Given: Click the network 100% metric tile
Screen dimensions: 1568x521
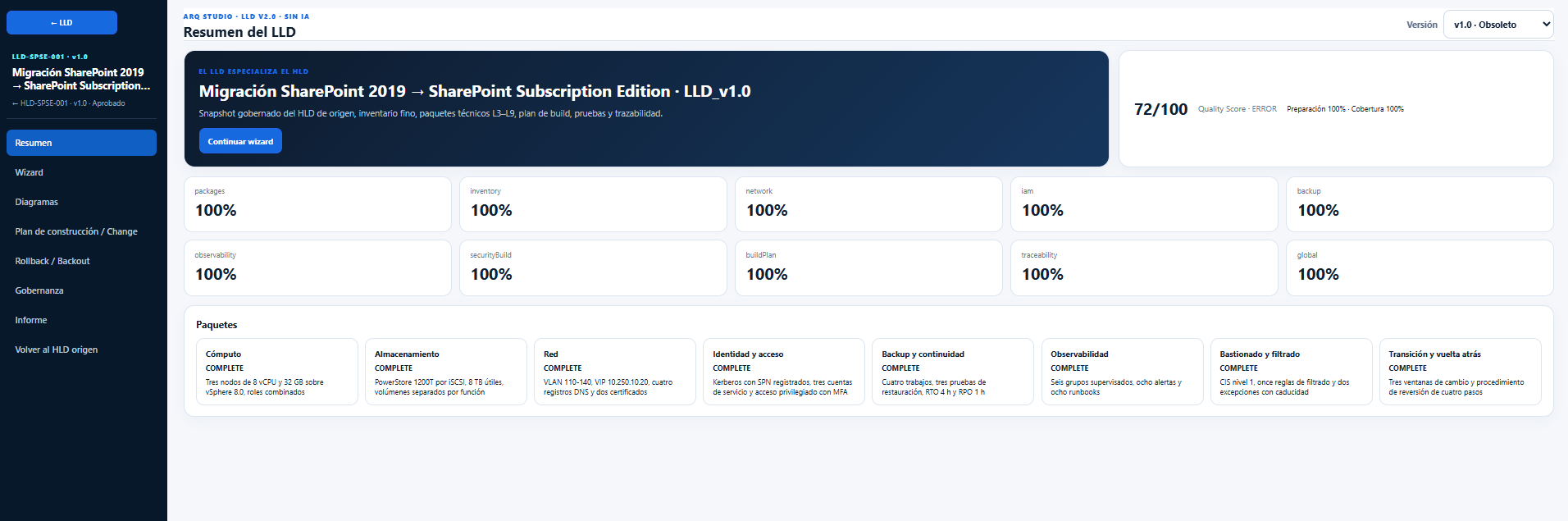Looking at the screenshot, I should [868, 204].
